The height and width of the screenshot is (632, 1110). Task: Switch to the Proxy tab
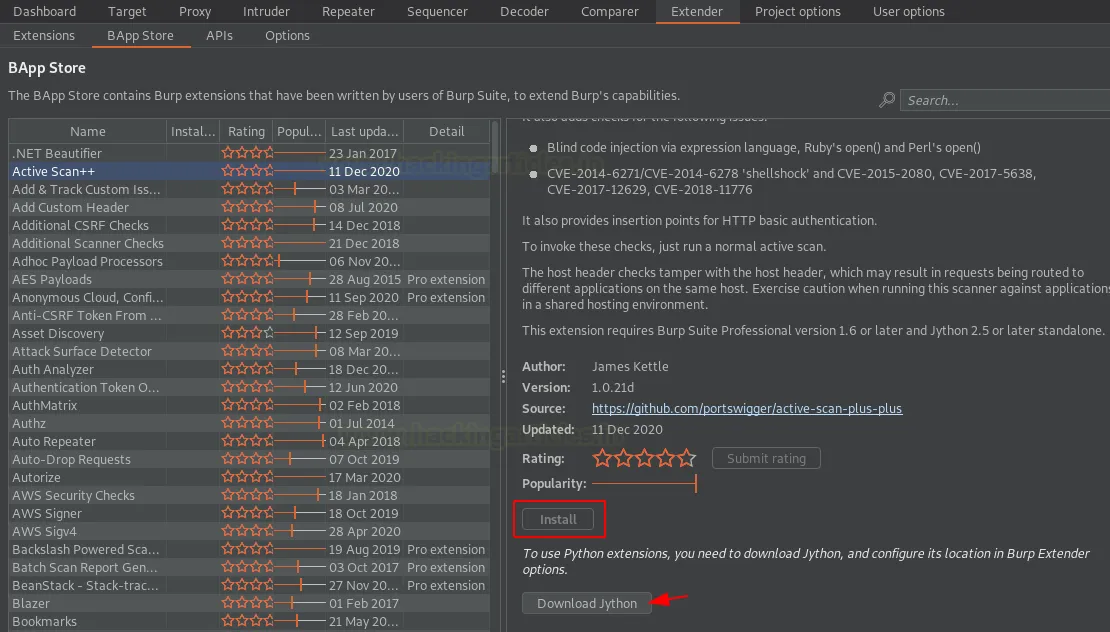click(195, 12)
